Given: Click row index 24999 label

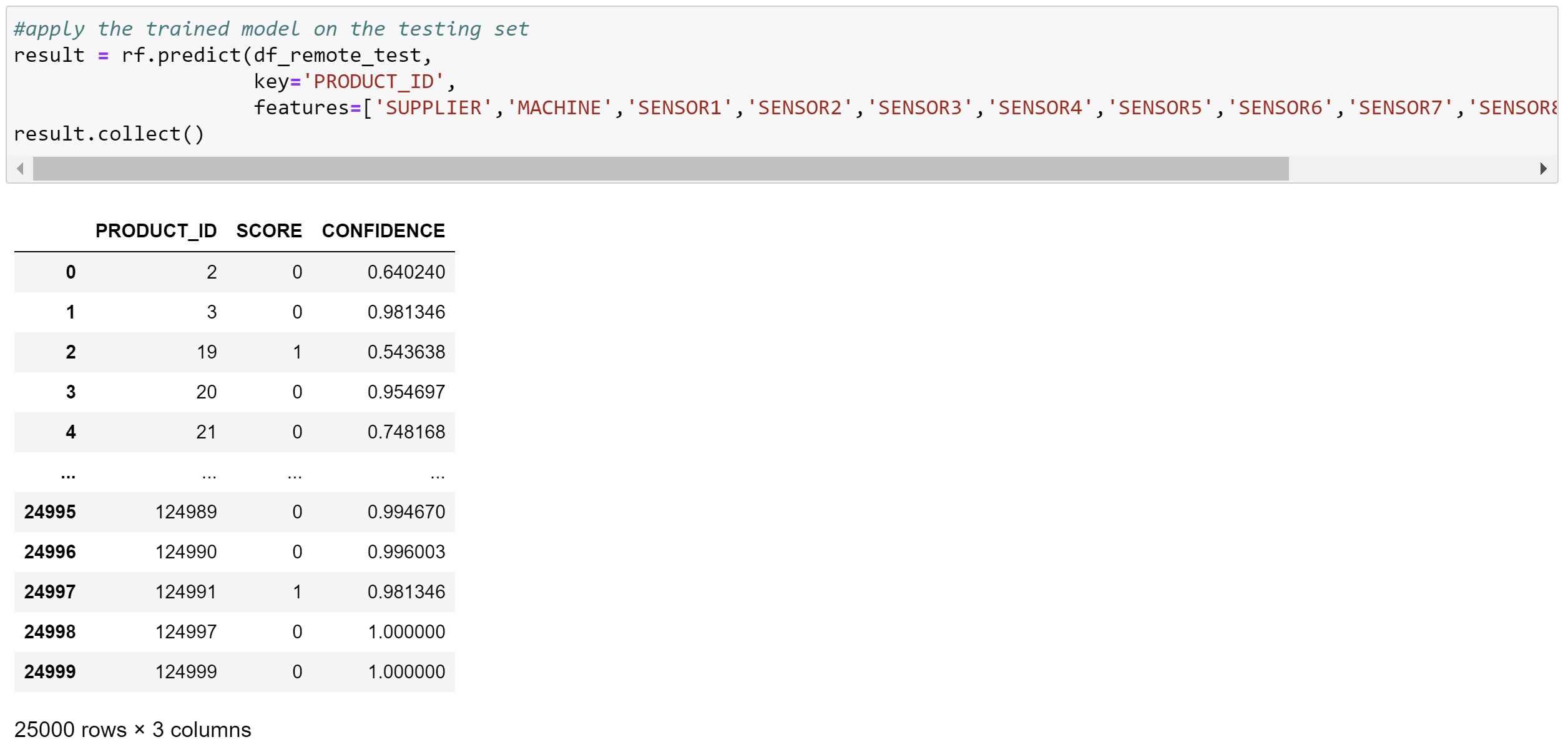Looking at the screenshot, I should click(50, 672).
